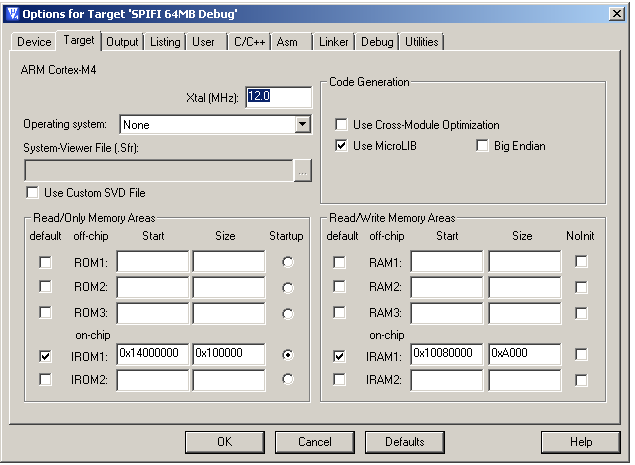Click the ROM1 Start field

tap(153, 261)
